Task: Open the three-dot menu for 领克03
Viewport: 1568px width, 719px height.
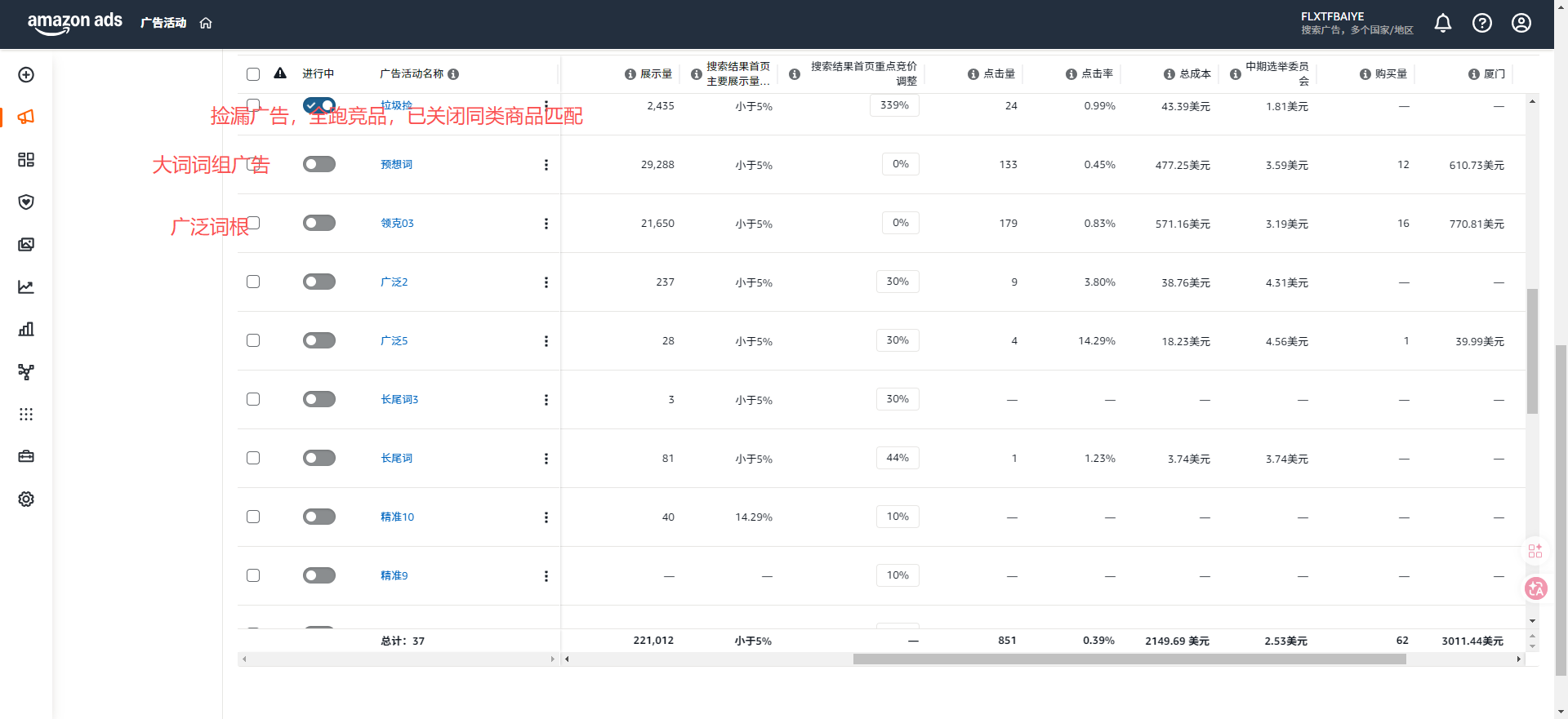Action: 546,224
